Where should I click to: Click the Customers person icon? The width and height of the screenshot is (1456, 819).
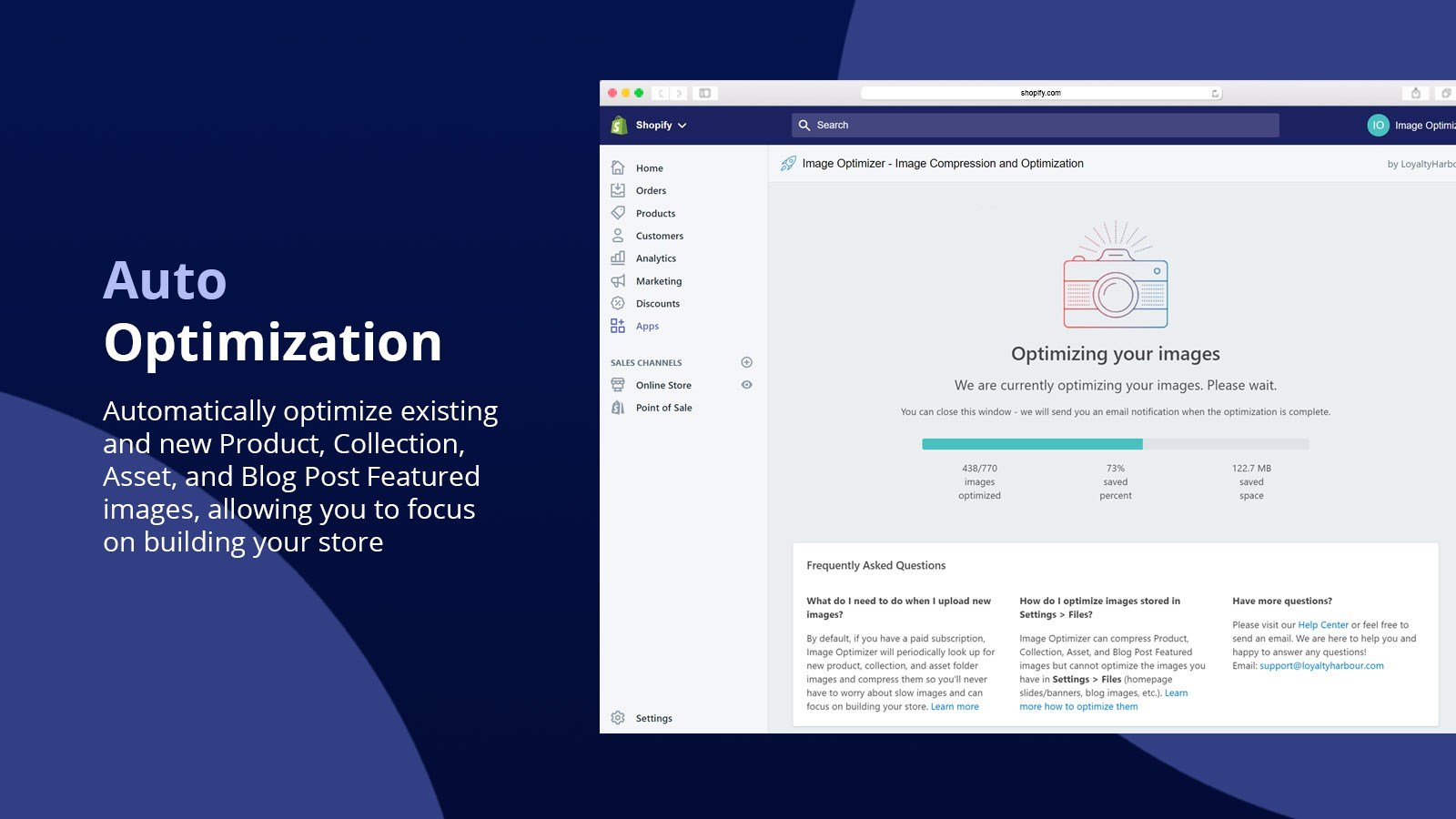[618, 236]
